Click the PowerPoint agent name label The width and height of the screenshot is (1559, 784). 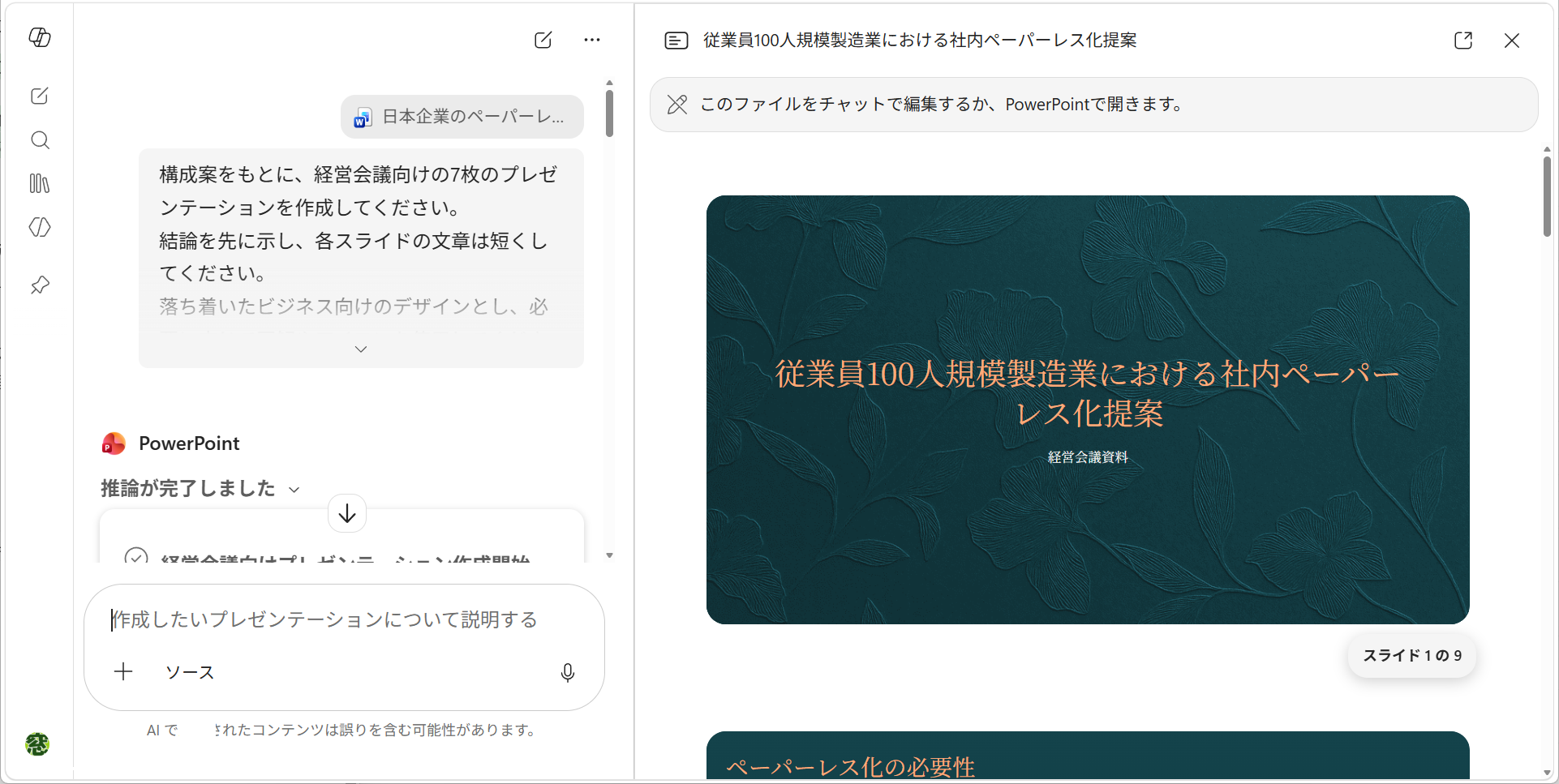[189, 443]
